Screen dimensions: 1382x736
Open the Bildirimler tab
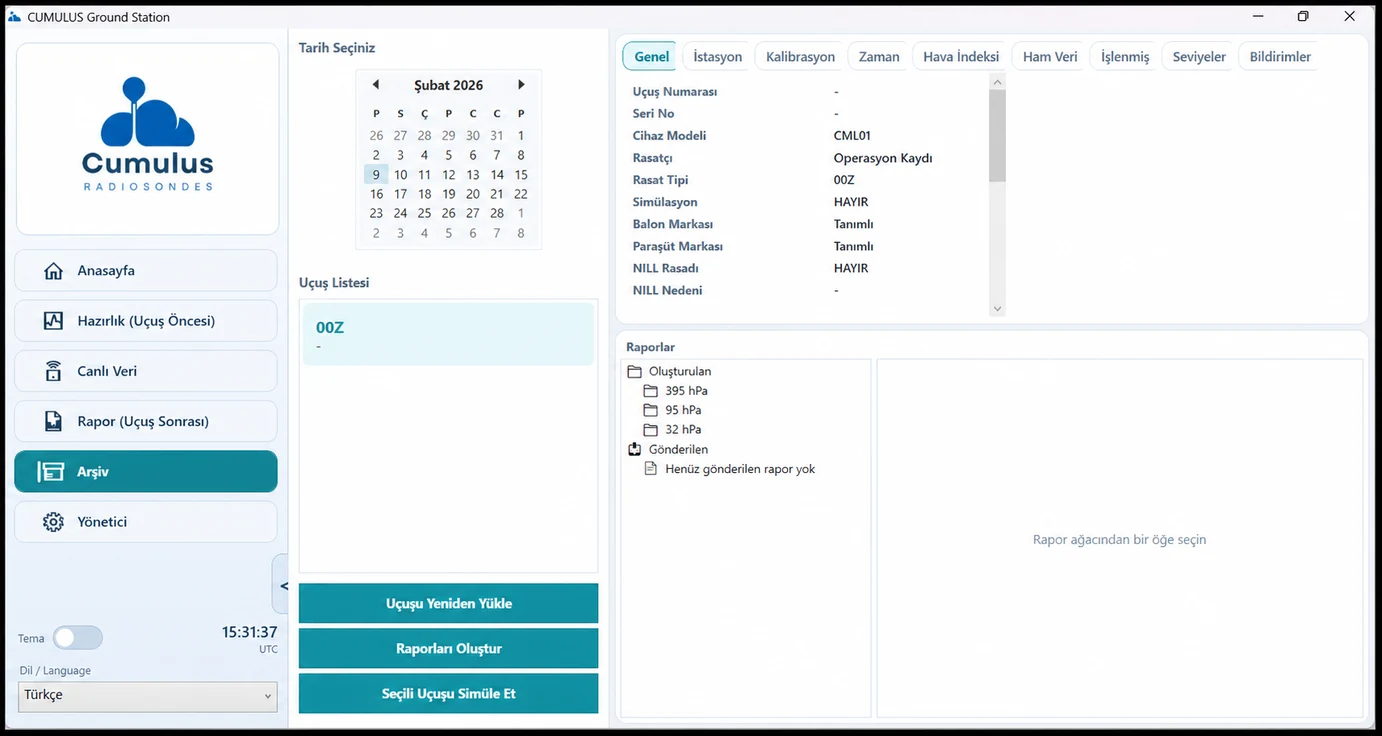(1280, 57)
